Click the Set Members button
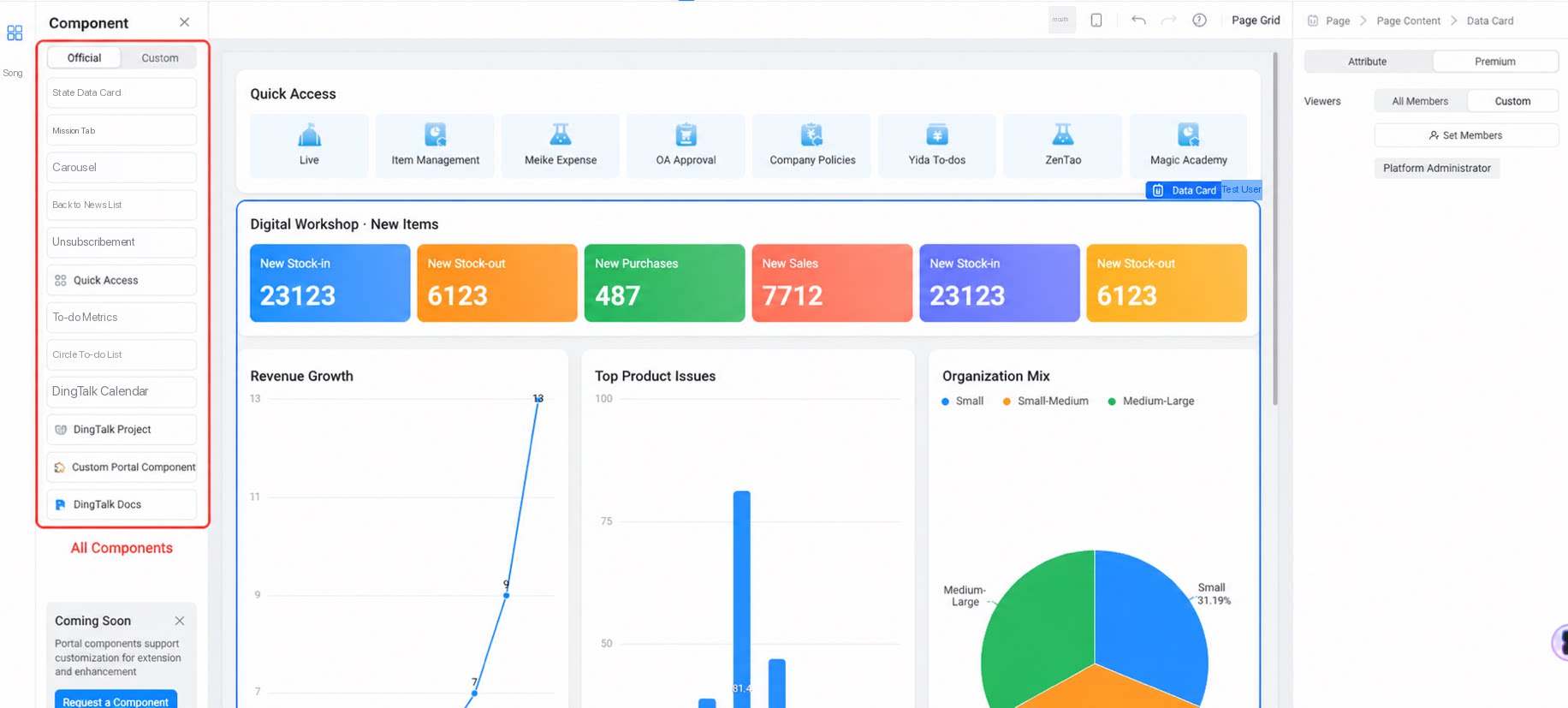Screen dimensions: 1568x708 click(x=1466, y=135)
